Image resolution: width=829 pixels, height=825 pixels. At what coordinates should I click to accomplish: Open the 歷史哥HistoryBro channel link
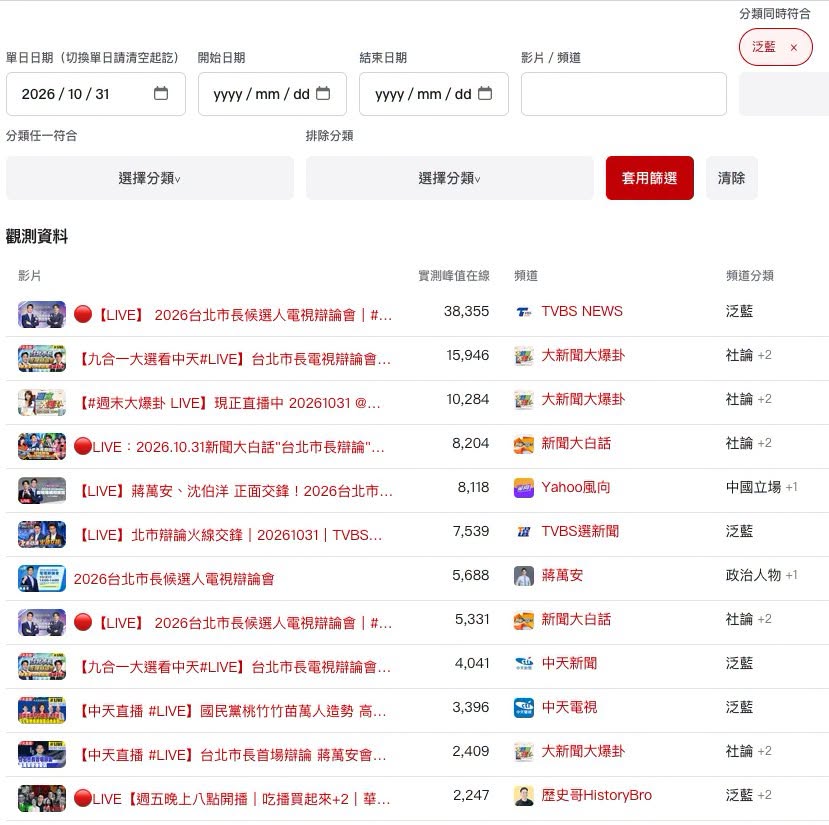point(596,795)
